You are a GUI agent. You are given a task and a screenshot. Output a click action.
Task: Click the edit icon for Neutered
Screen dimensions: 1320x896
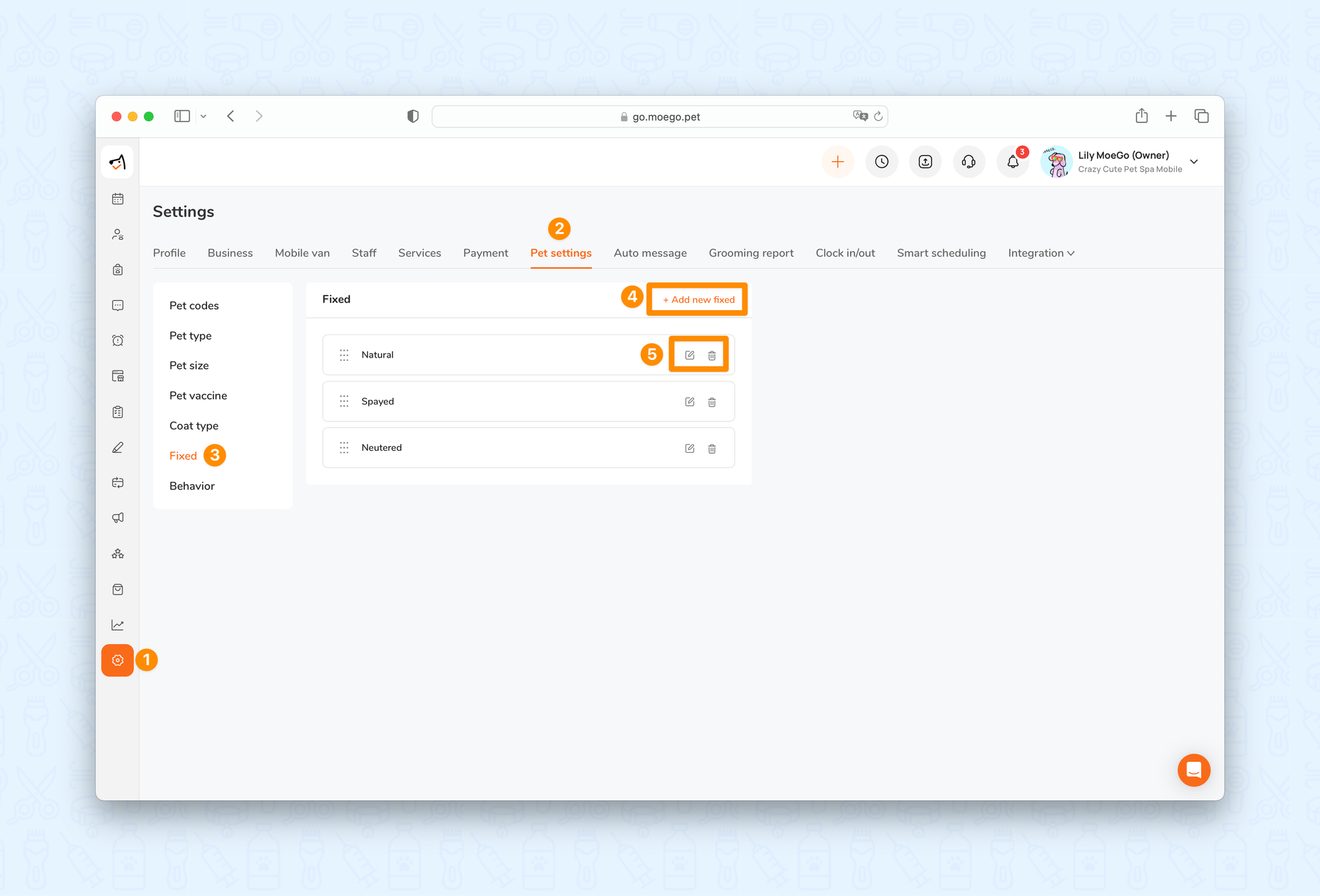tap(689, 448)
